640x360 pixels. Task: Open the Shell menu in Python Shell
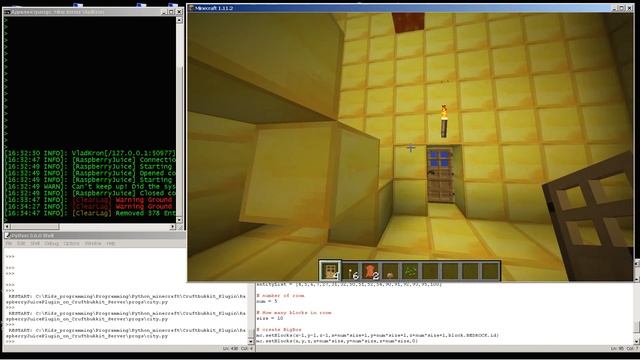[x=35, y=243]
